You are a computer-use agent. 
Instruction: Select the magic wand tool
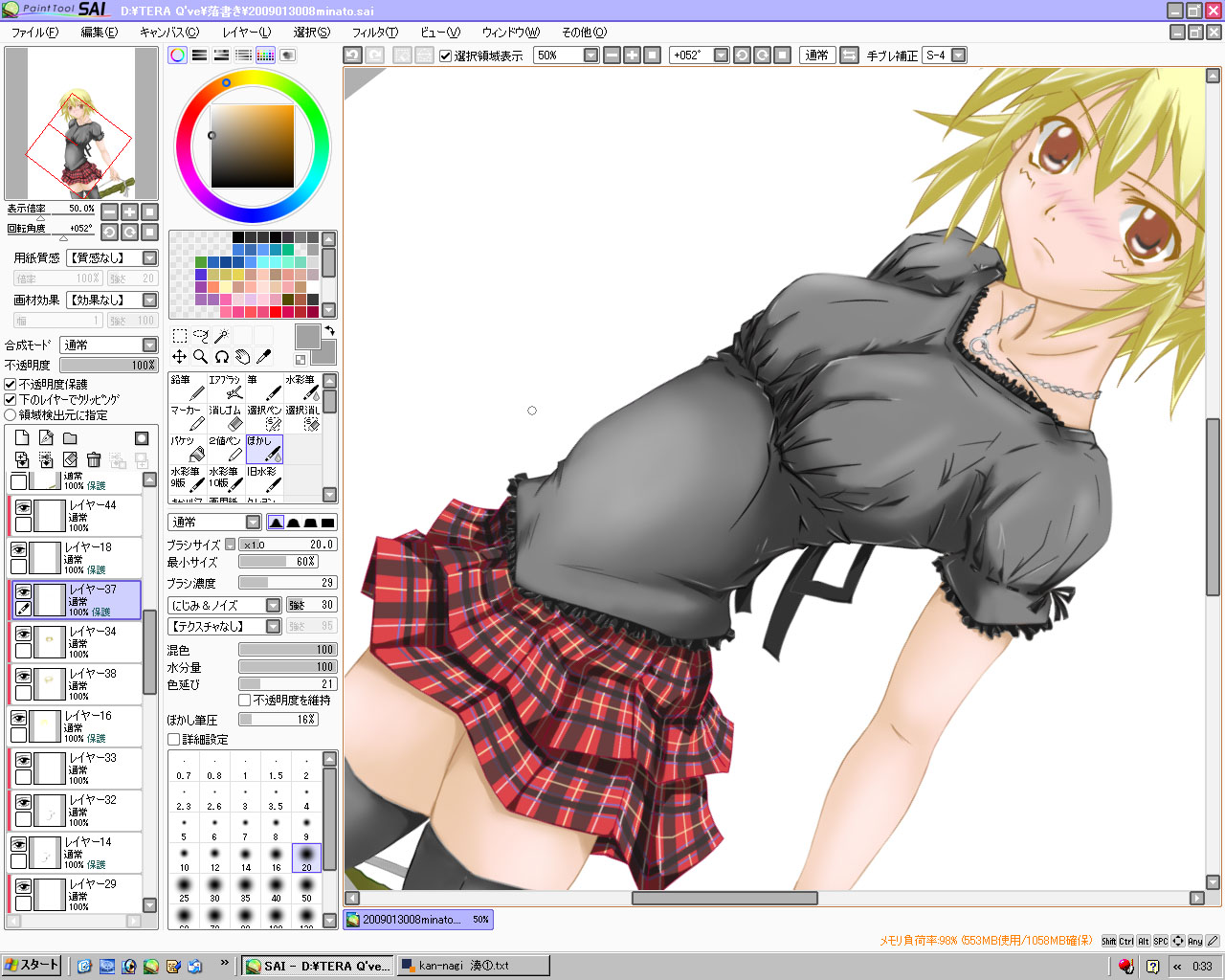[222, 336]
